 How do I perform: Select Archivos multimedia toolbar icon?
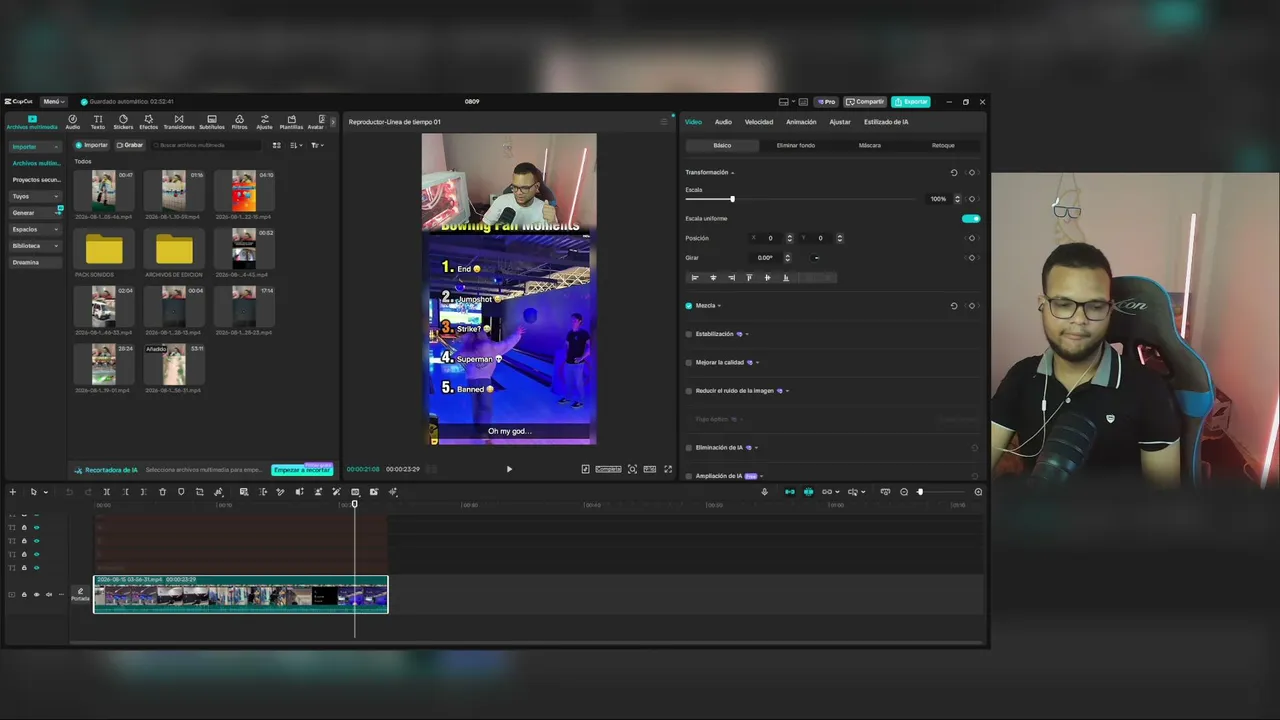[32, 122]
